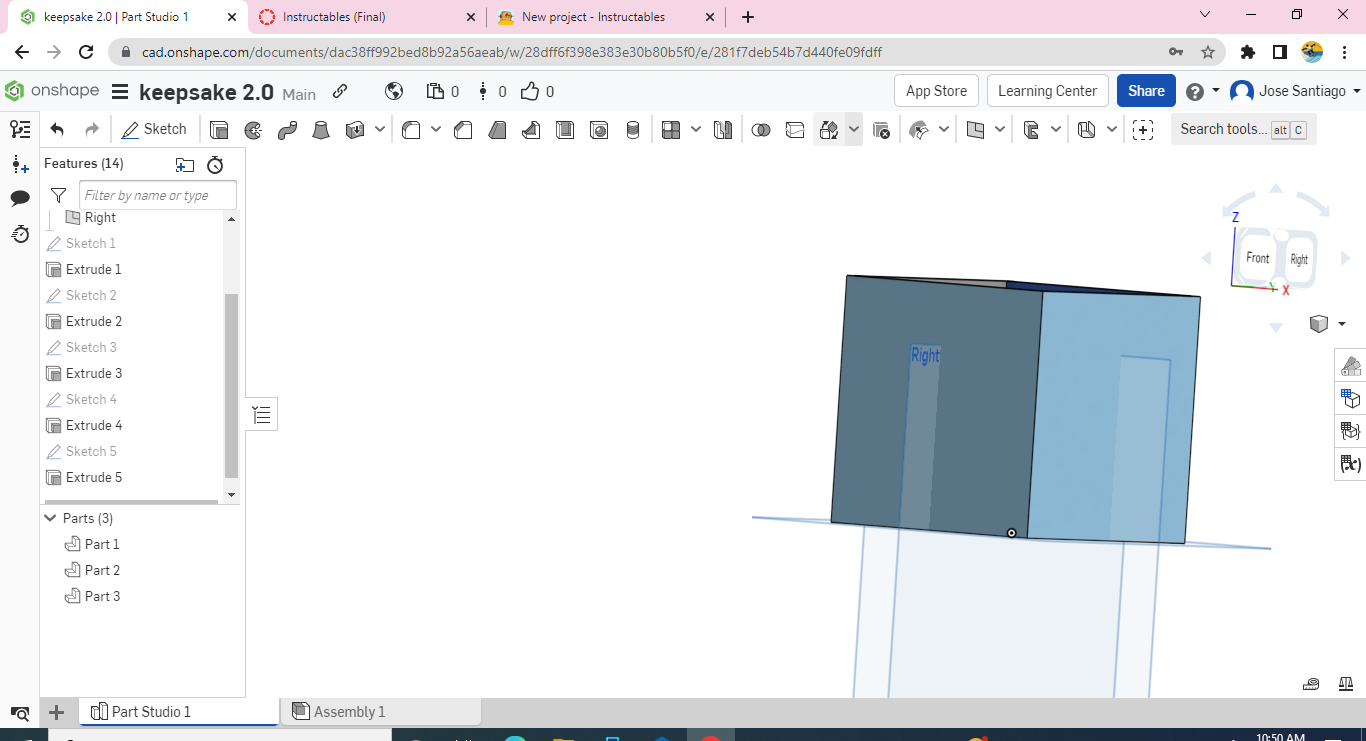Select the Rib tool
Image resolution: width=1366 pixels, height=741 pixels.
(531, 130)
